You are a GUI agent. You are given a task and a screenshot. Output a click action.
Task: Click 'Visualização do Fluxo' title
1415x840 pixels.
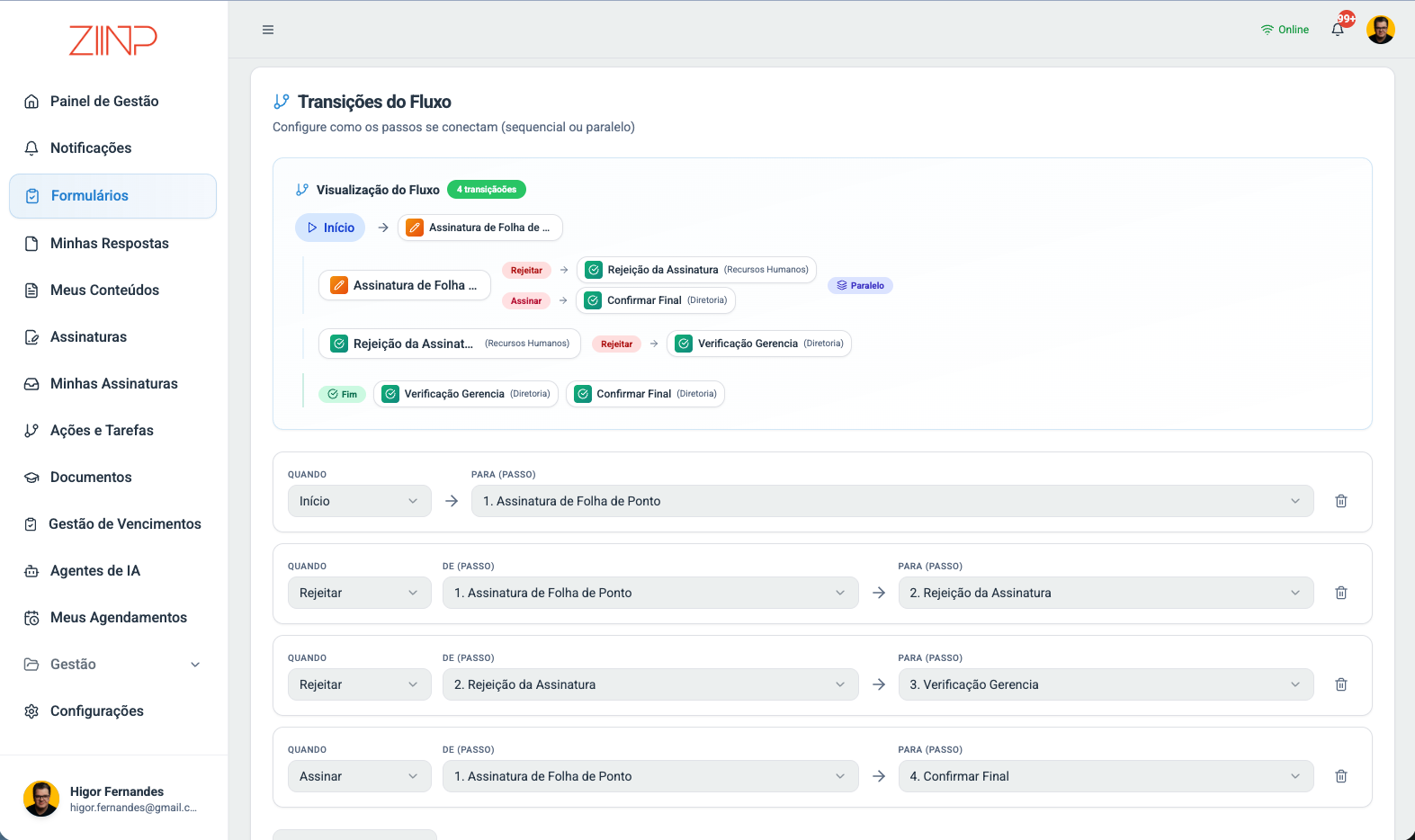[378, 190]
